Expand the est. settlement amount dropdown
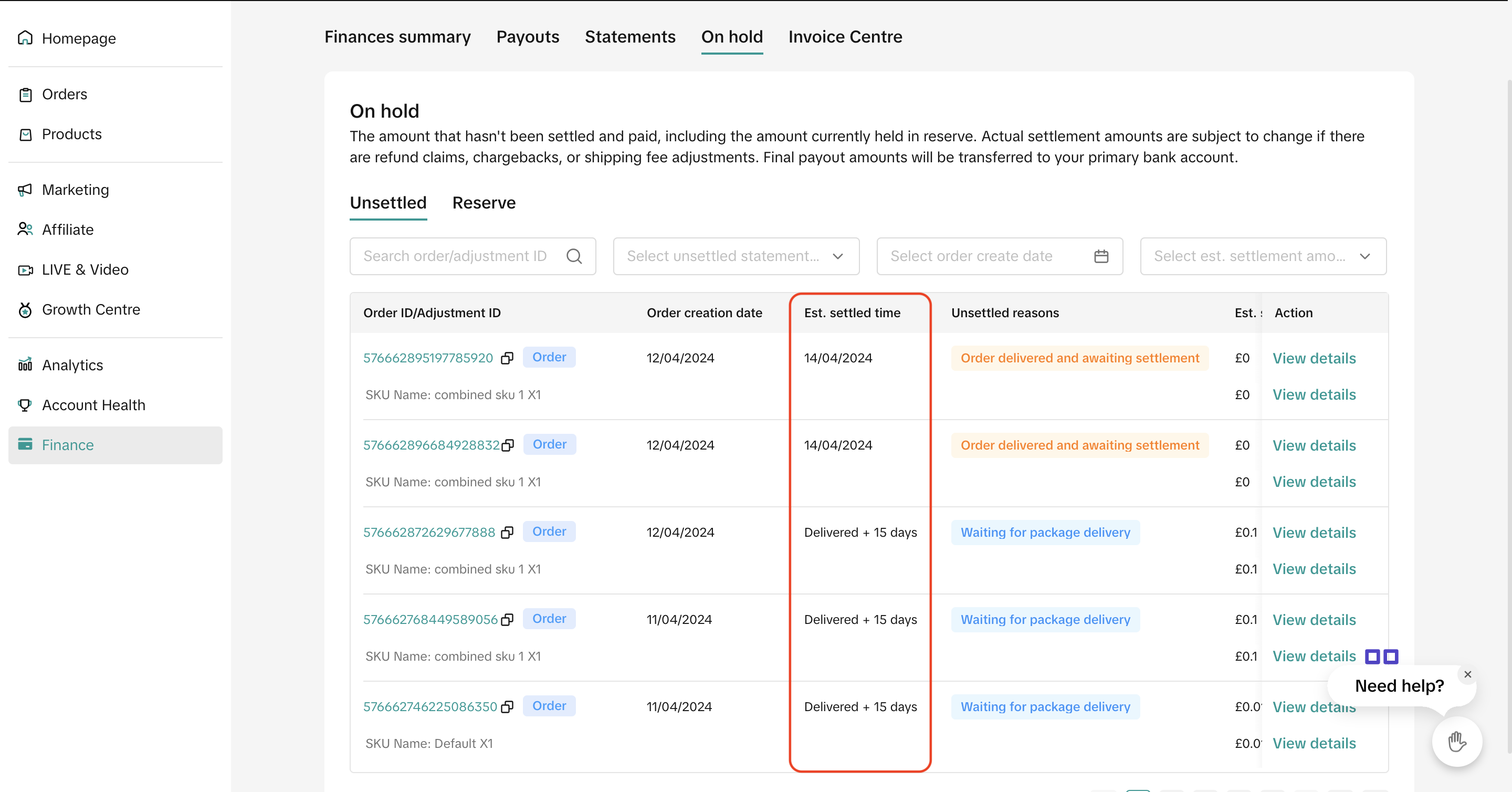Image resolution: width=1512 pixels, height=792 pixels. coord(1263,256)
